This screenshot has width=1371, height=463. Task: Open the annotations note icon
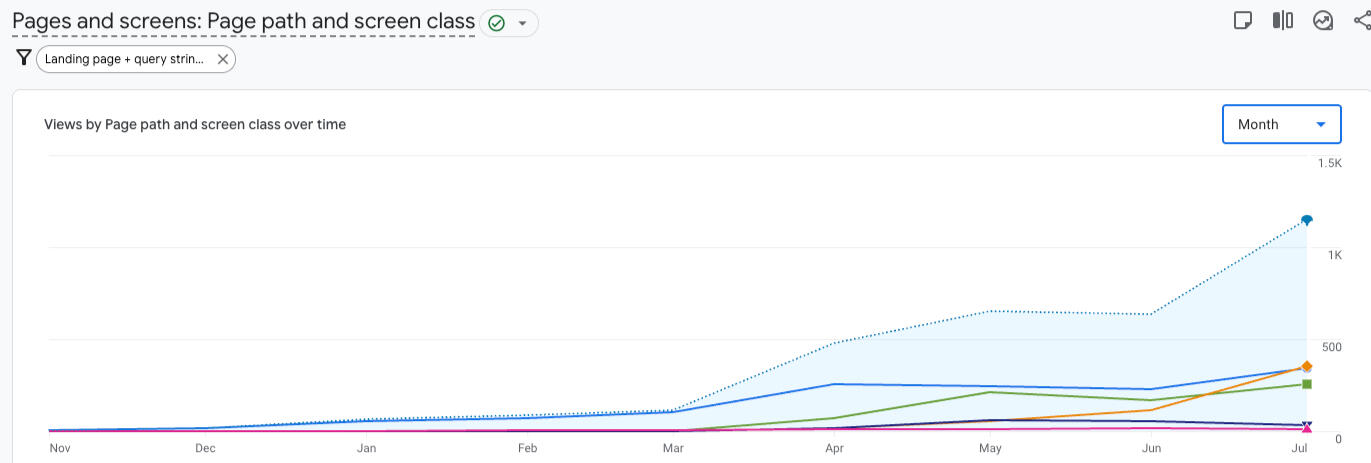pyautogui.click(x=1243, y=21)
